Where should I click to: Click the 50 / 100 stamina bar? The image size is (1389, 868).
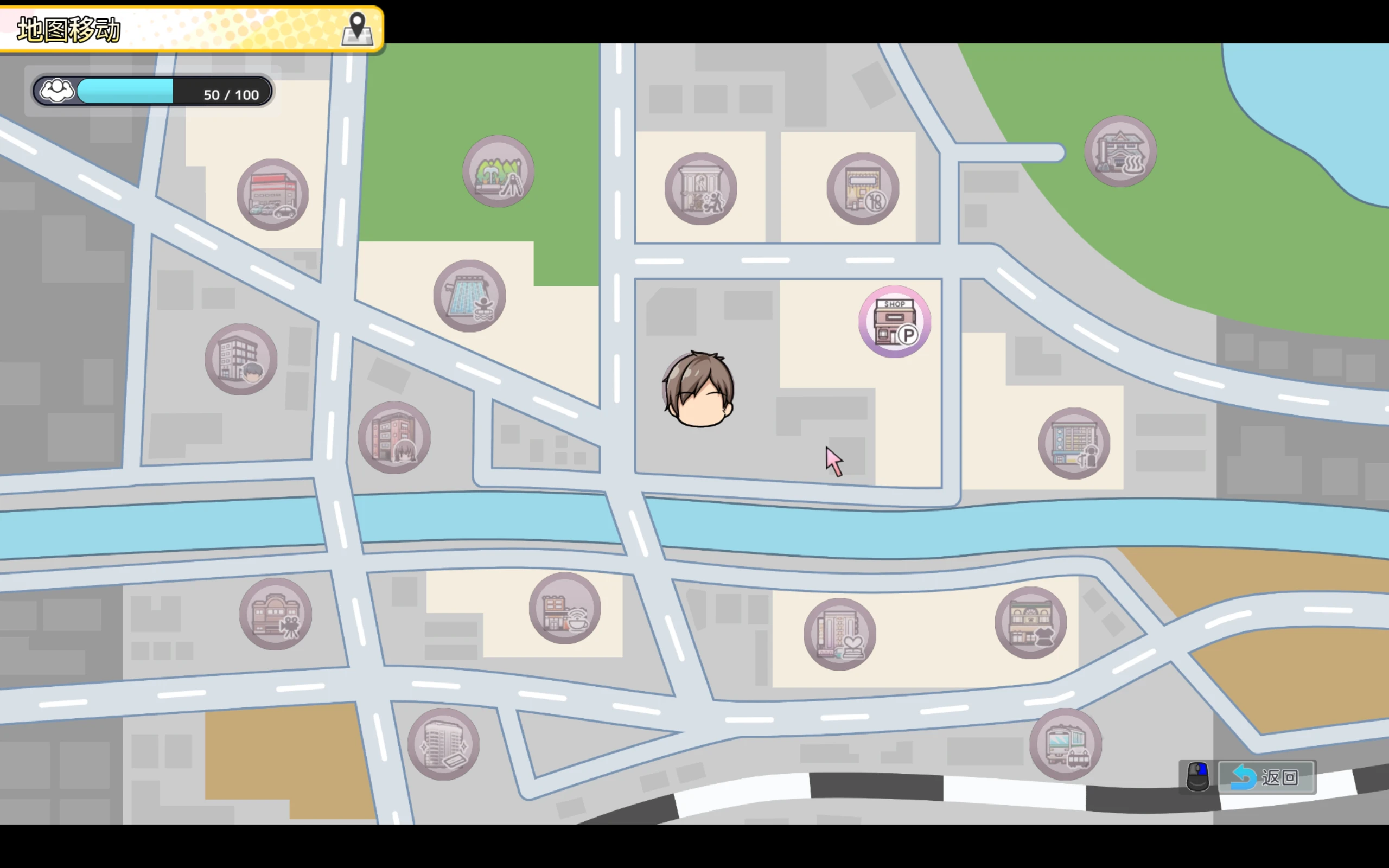click(152, 91)
